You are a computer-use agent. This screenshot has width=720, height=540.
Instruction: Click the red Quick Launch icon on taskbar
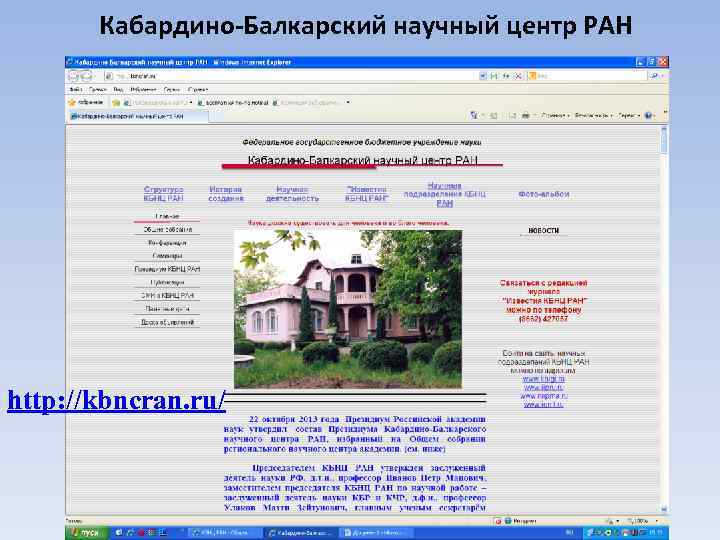coord(141,533)
